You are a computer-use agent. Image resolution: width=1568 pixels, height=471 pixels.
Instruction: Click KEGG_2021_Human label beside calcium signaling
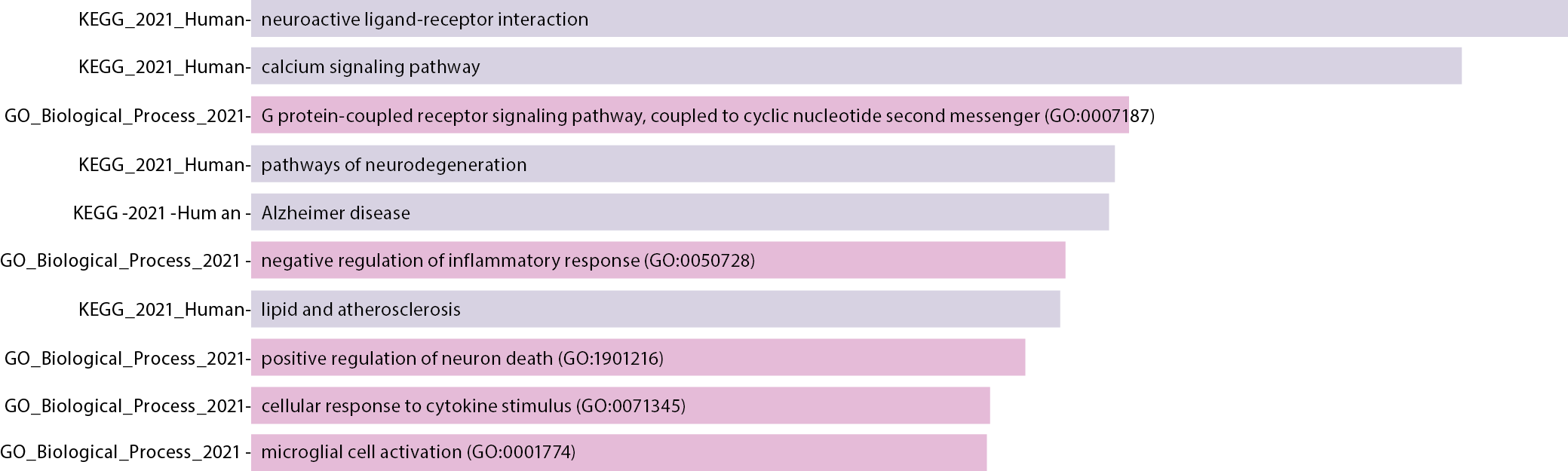[x=161, y=67]
